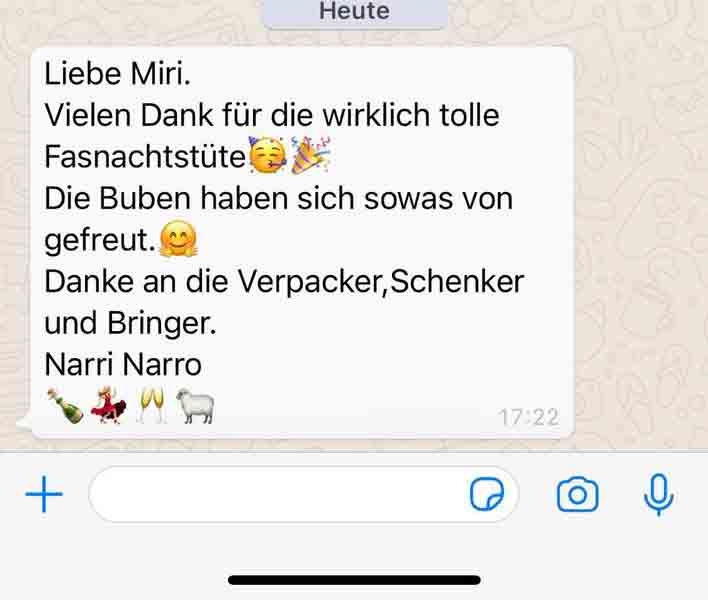Tap the hugging face emoji after gefreut
Viewport: 708px width, 600px height.
point(179,238)
